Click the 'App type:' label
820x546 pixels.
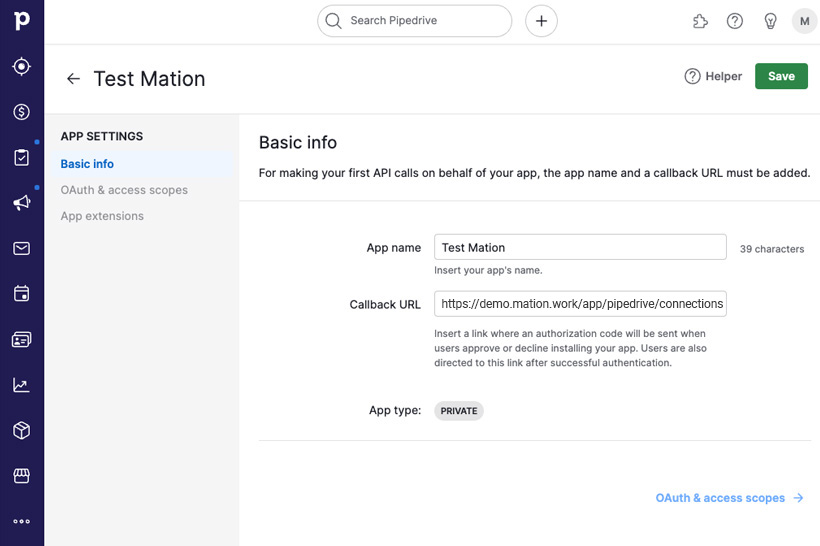395,411
